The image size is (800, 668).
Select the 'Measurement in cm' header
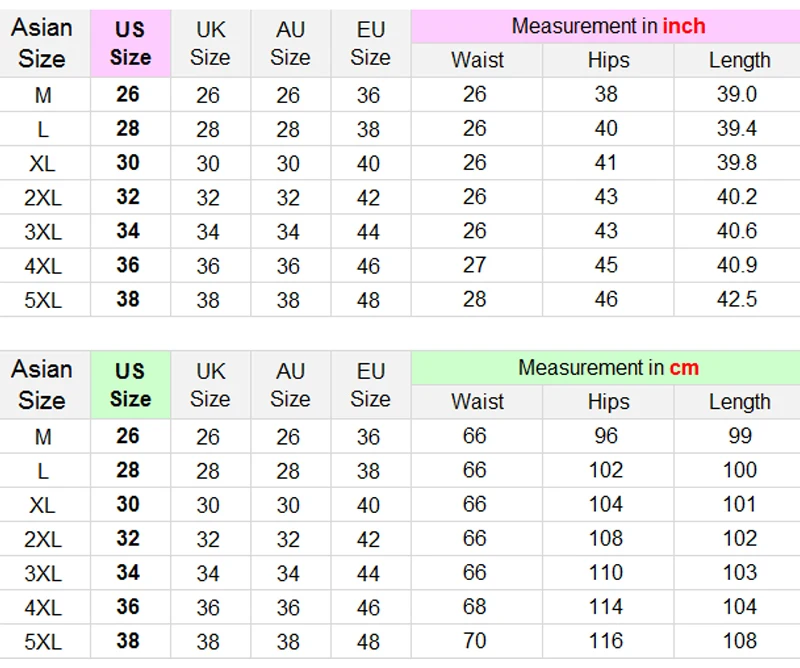608,367
